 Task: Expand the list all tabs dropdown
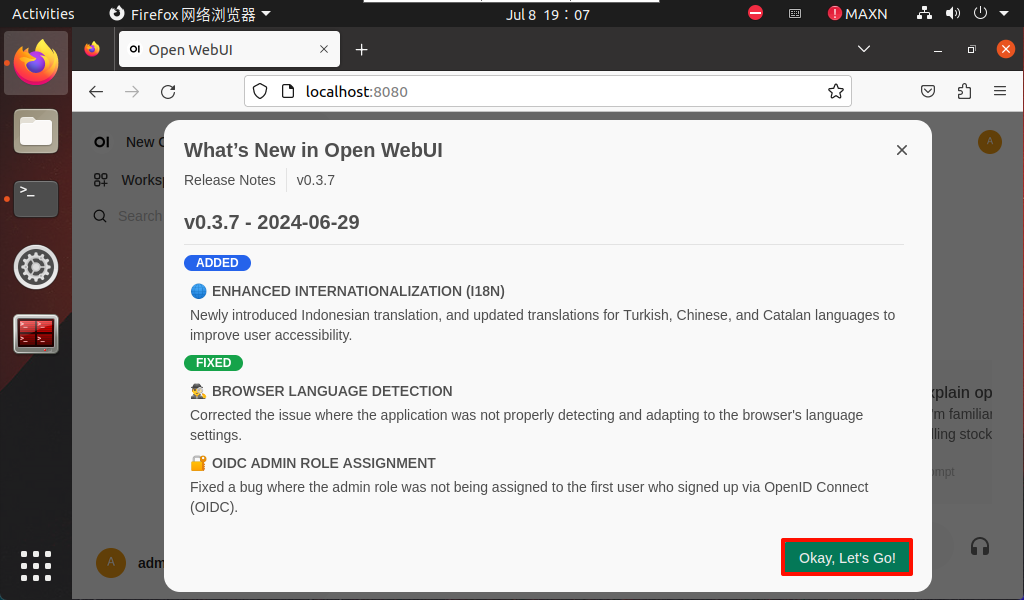click(864, 50)
